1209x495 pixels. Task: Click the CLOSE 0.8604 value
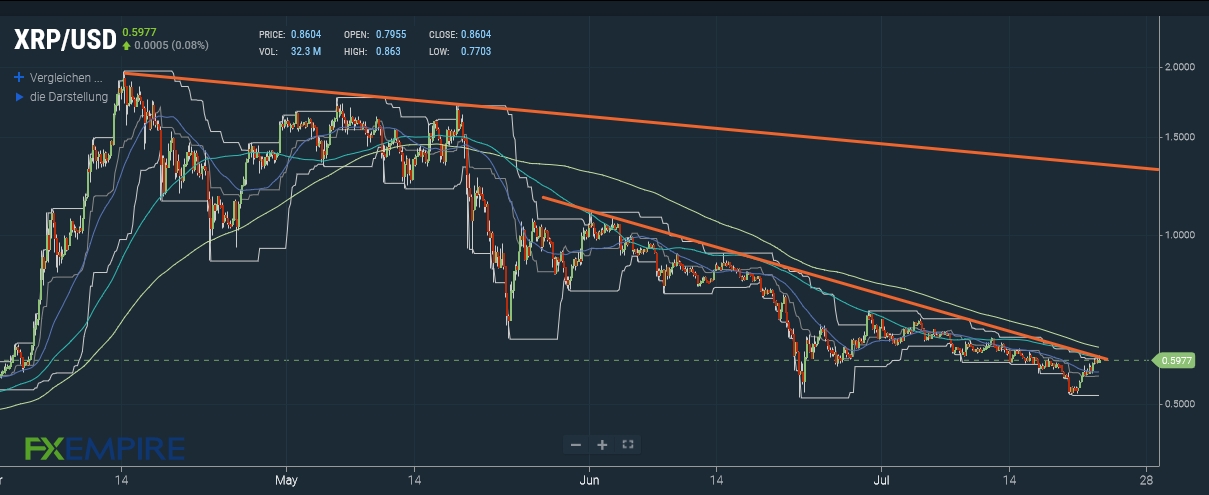[474, 34]
